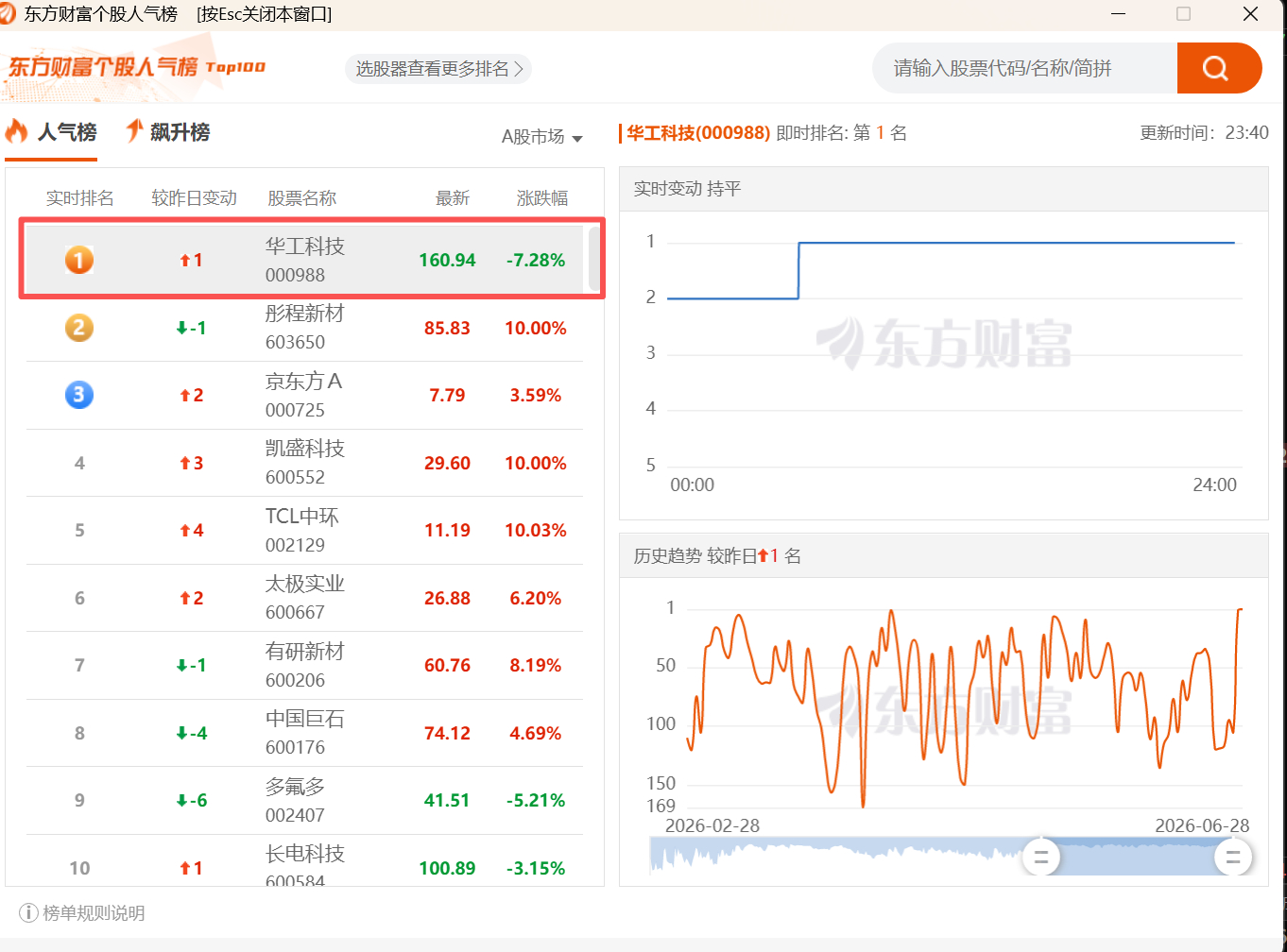Select the 长电科技 row
Screen dimensions: 1287x952
tap(304, 861)
